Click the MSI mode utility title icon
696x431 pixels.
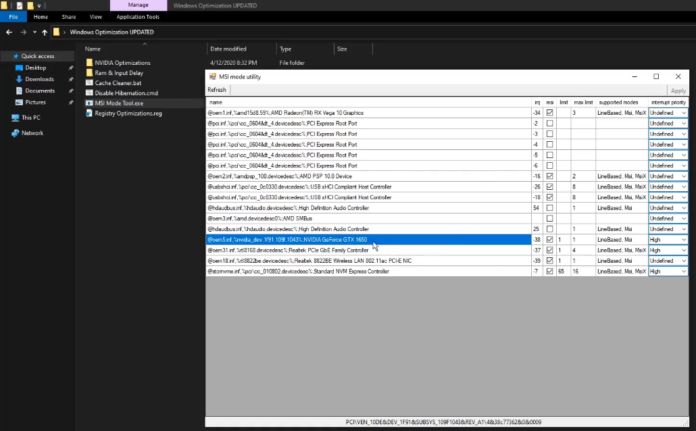(213, 76)
